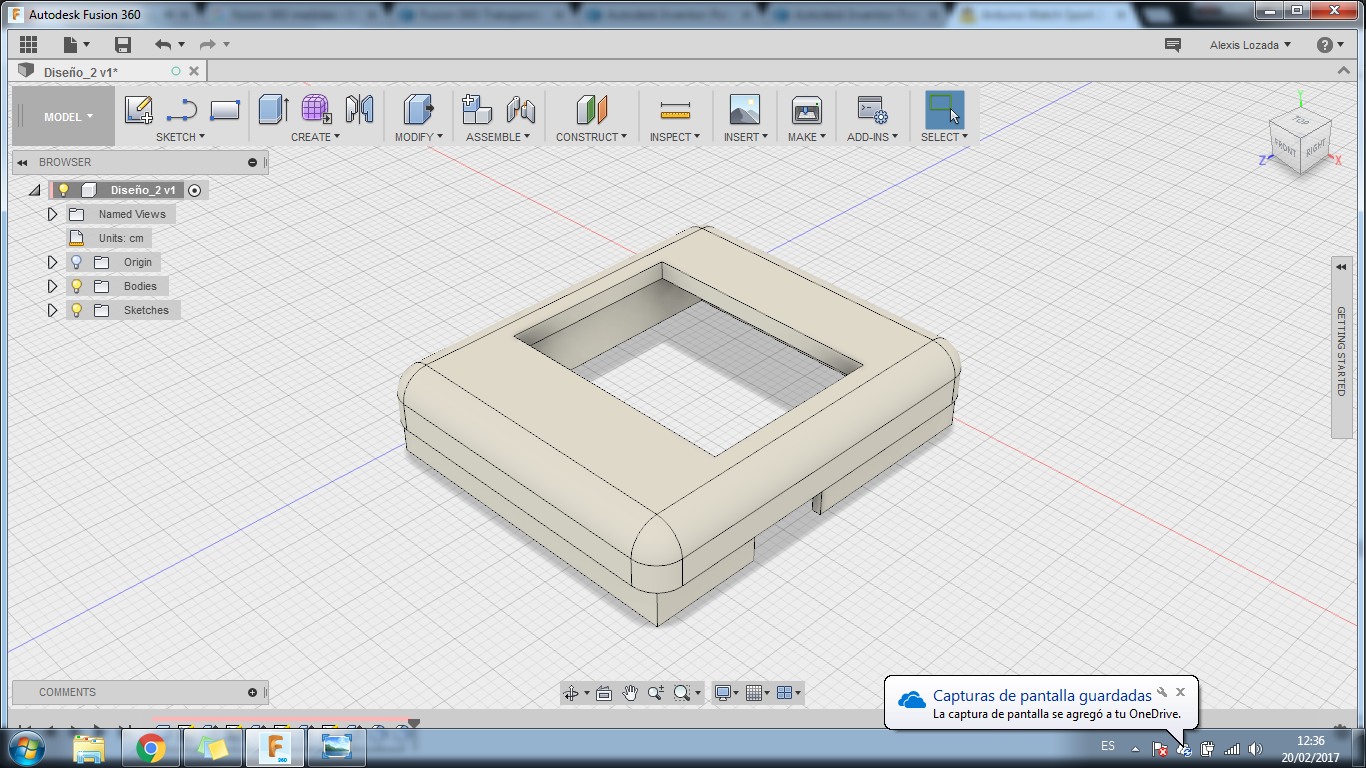Image resolution: width=1366 pixels, height=768 pixels.
Task: Open the MAKE menu label
Action: coord(807,137)
